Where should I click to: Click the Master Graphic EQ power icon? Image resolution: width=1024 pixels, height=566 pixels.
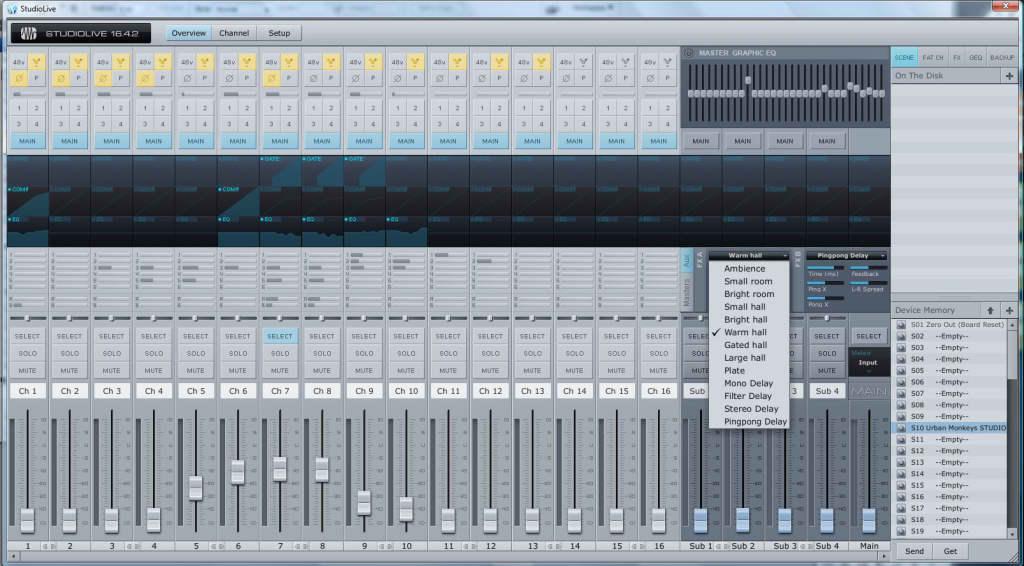click(688, 53)
